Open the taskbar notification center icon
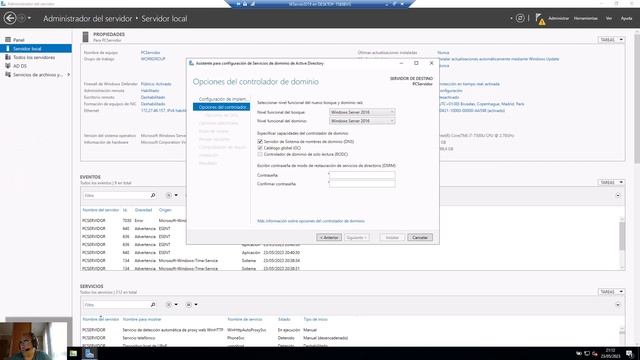This screenshot has width=640, height=360. click(629, 353)
